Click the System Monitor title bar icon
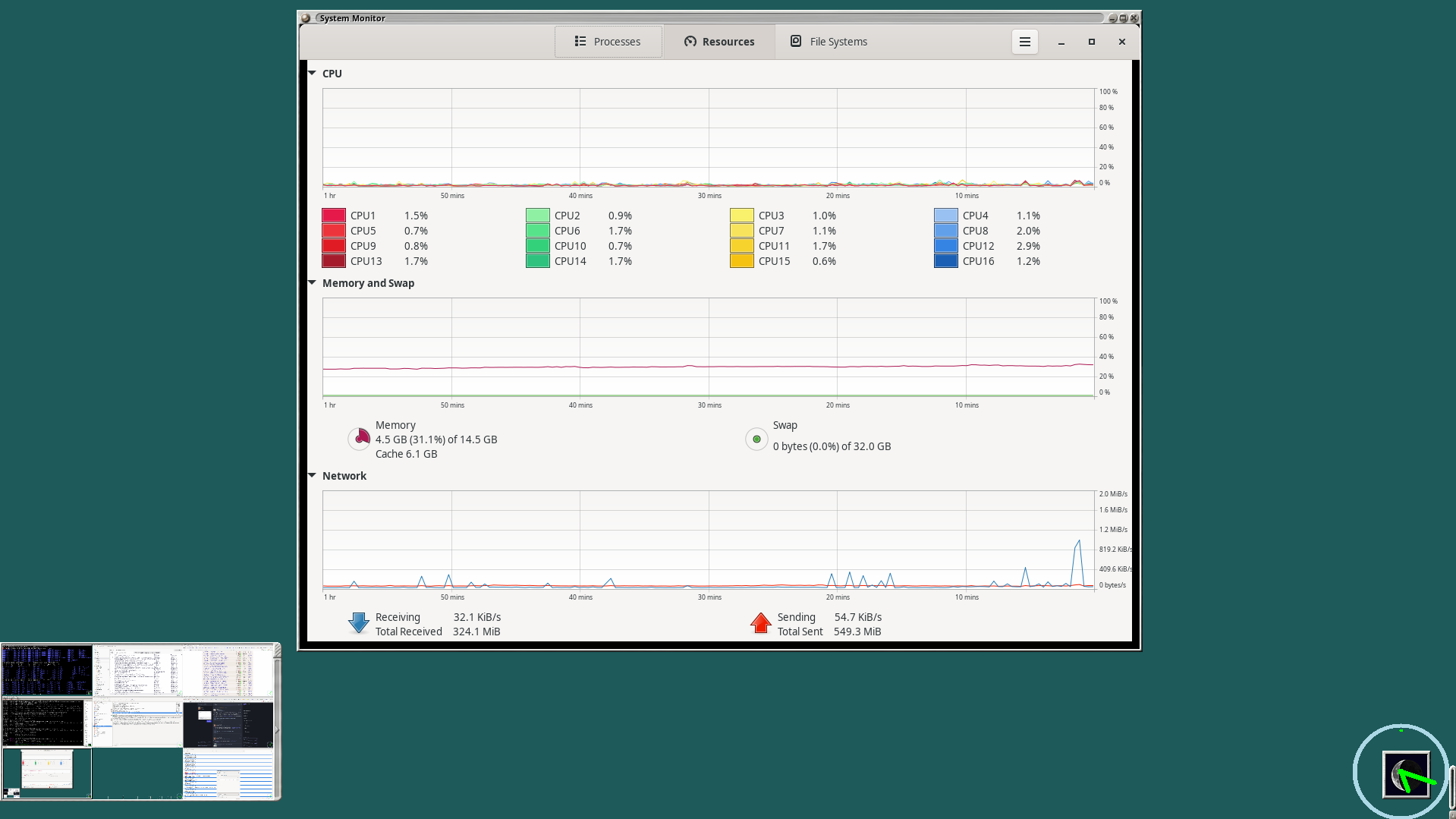Image resolution: width=1456 pixels, height=819 pixels. pos(306,18)
